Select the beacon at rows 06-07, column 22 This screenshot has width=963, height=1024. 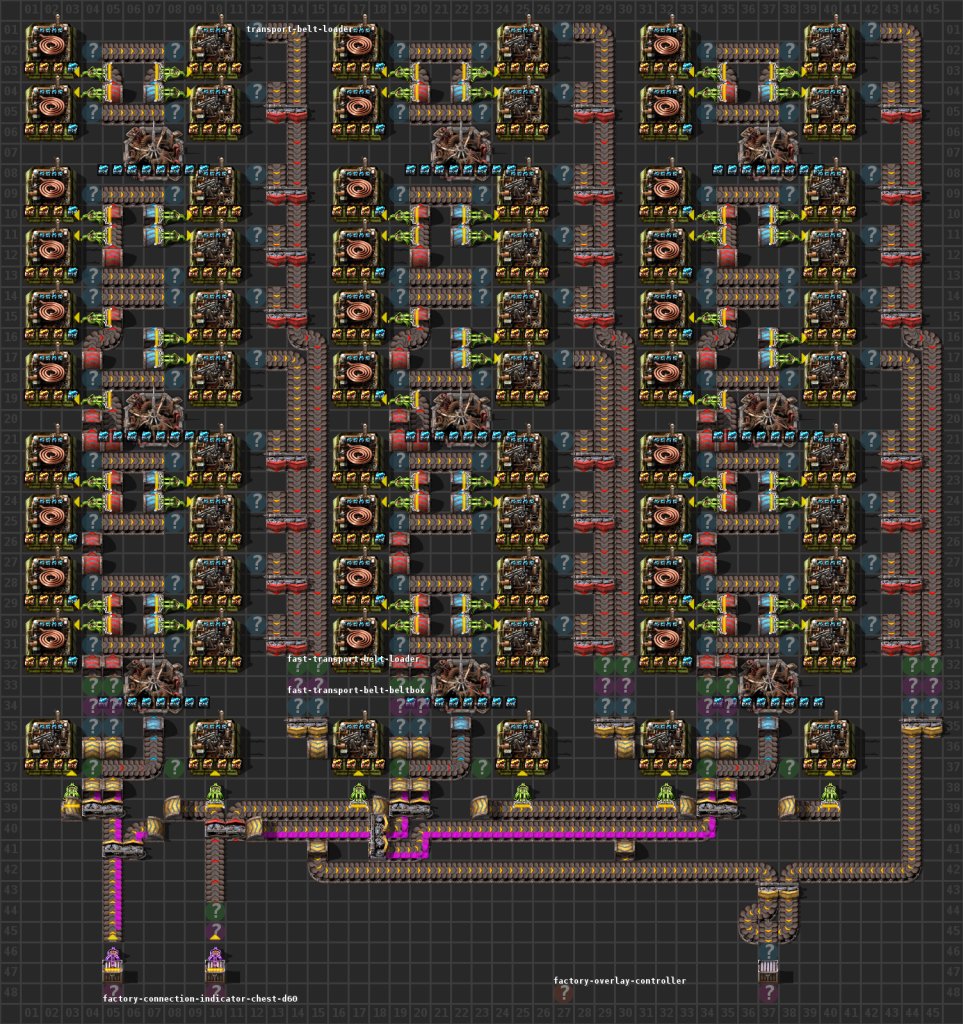coord(461,144)
